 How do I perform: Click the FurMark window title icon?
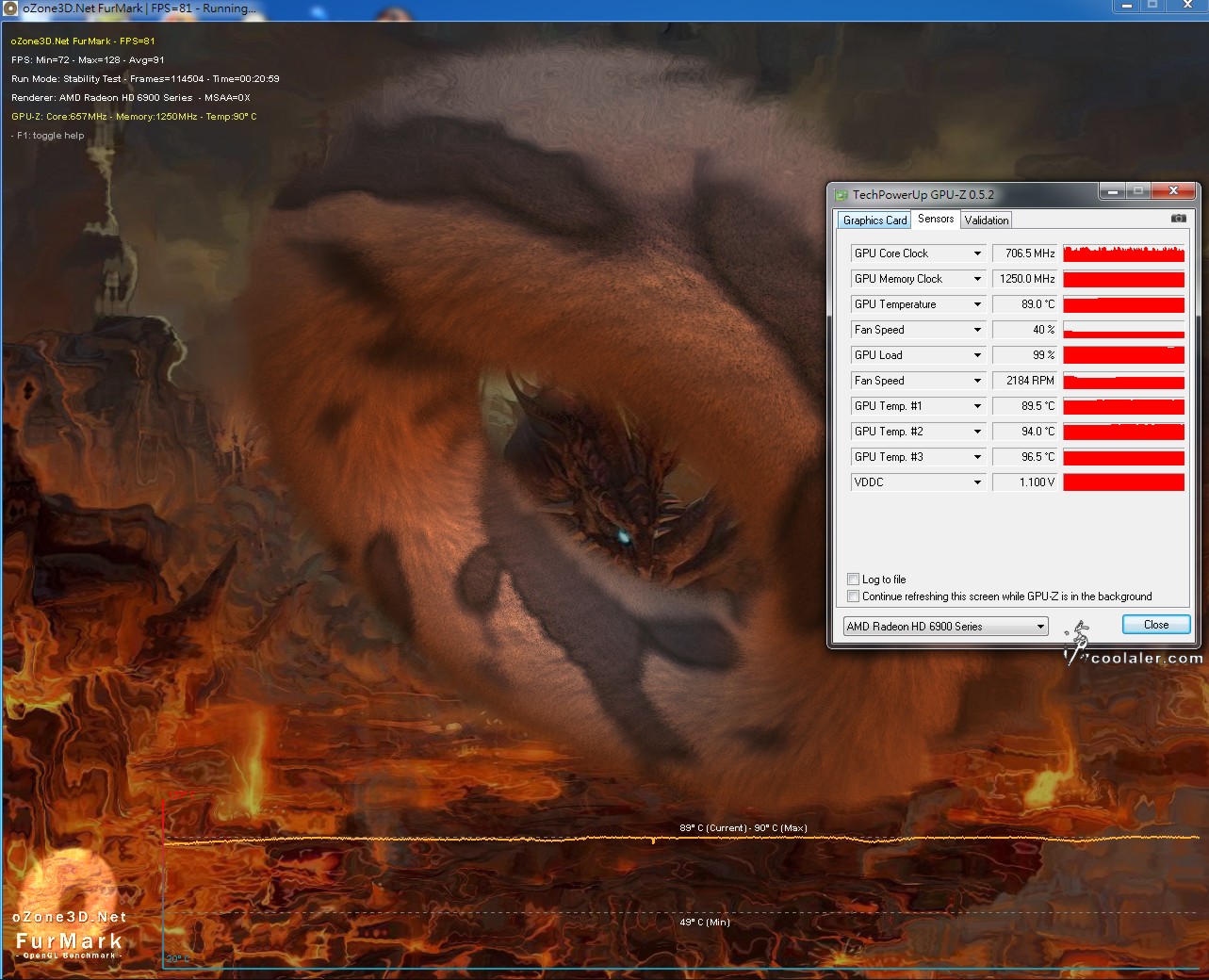11,8
